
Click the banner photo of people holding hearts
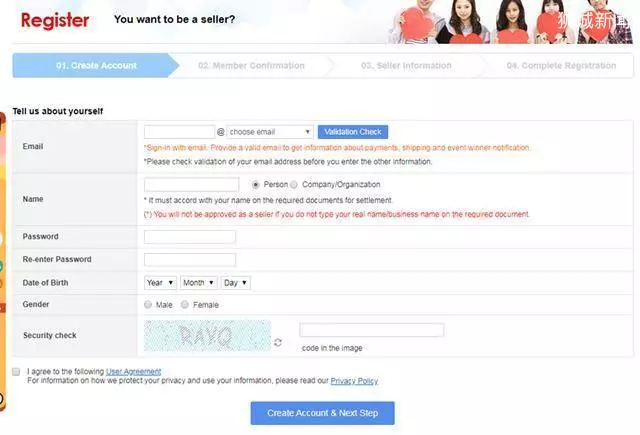coord(510,22)
